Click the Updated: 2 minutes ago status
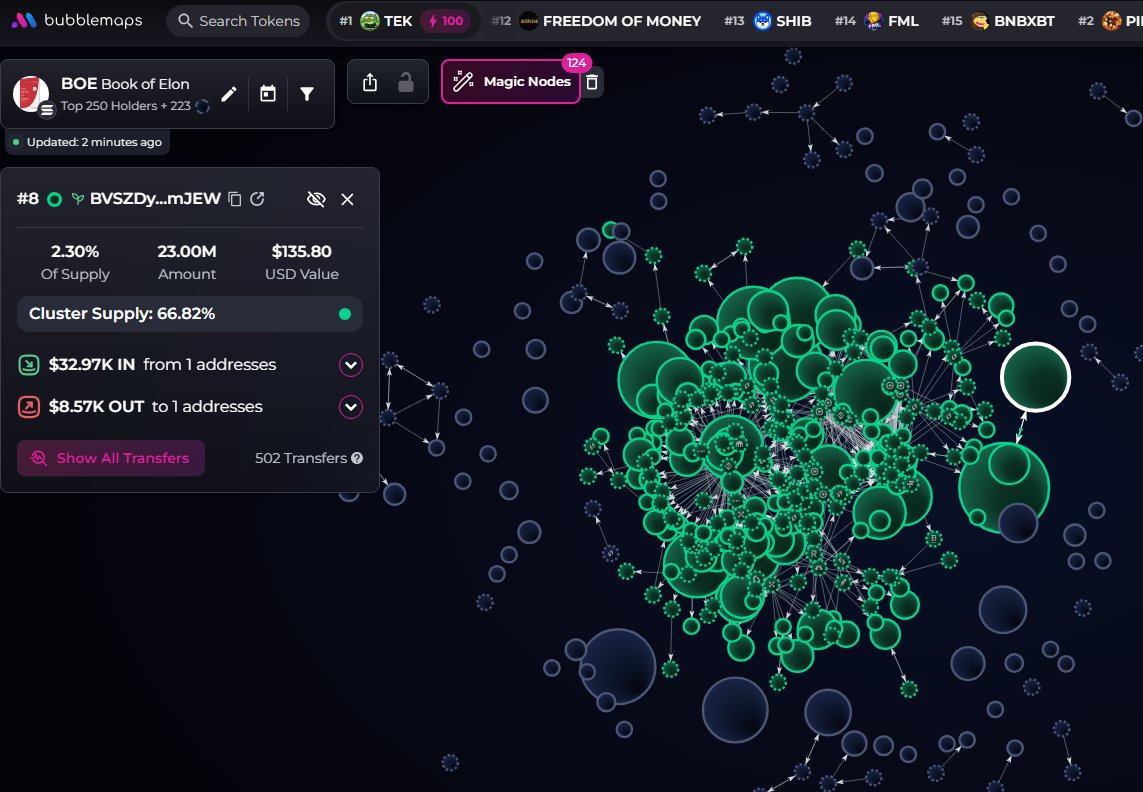1143x792 pixels. point(87,142)
